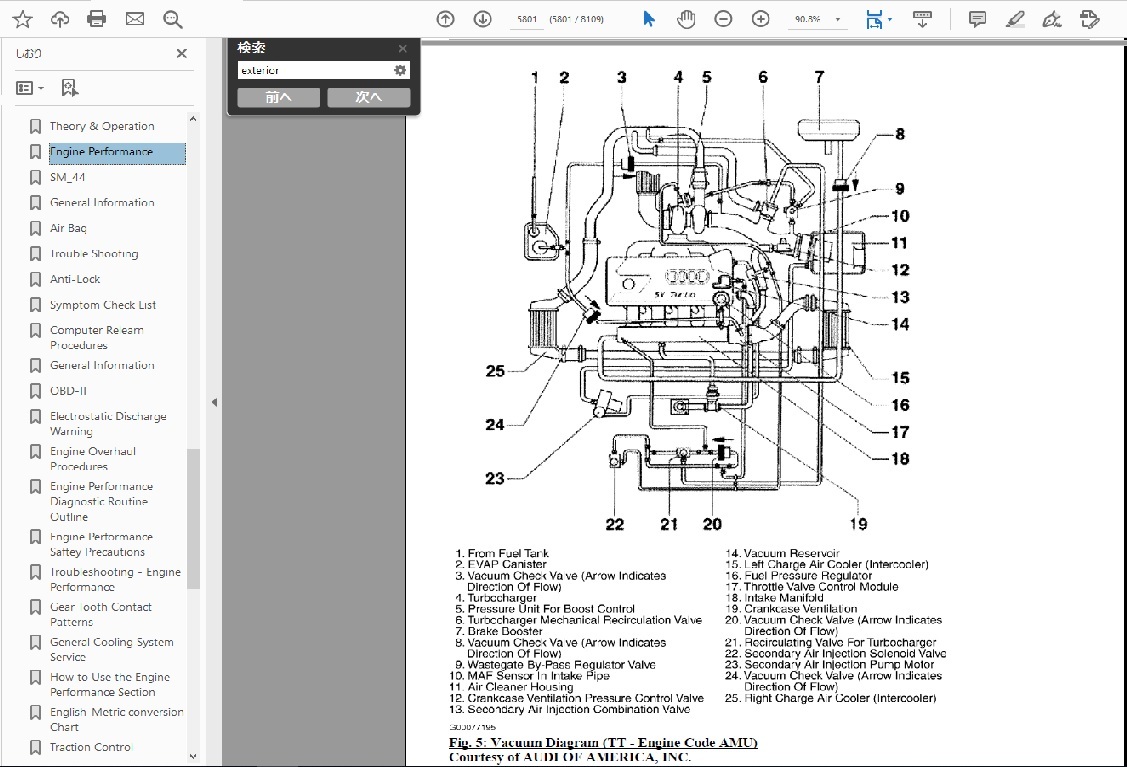Click the search box settings gear
Screen dimensions: 1127x767
pos(400,70)
